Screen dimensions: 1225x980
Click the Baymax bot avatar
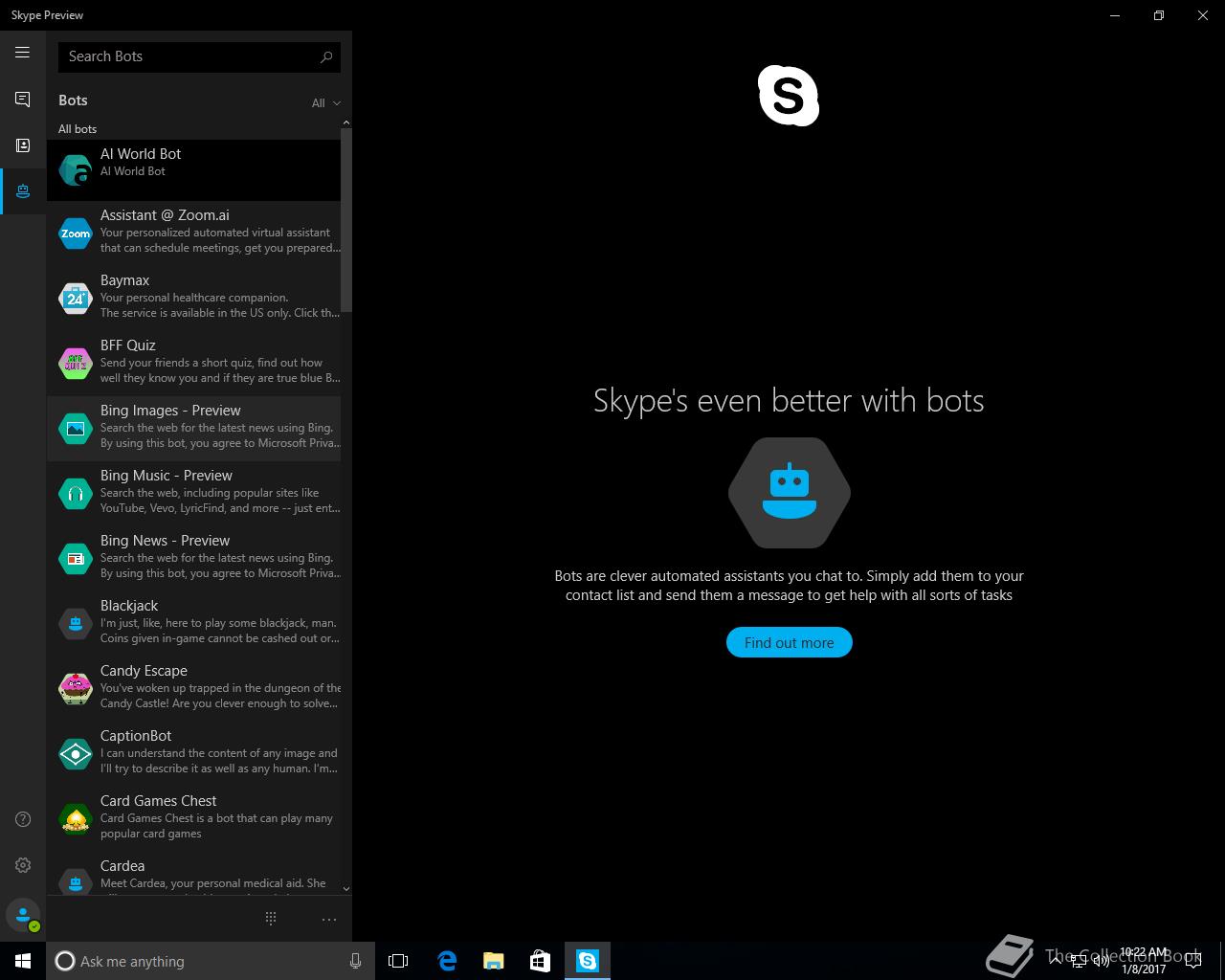(x=76, y=298)
